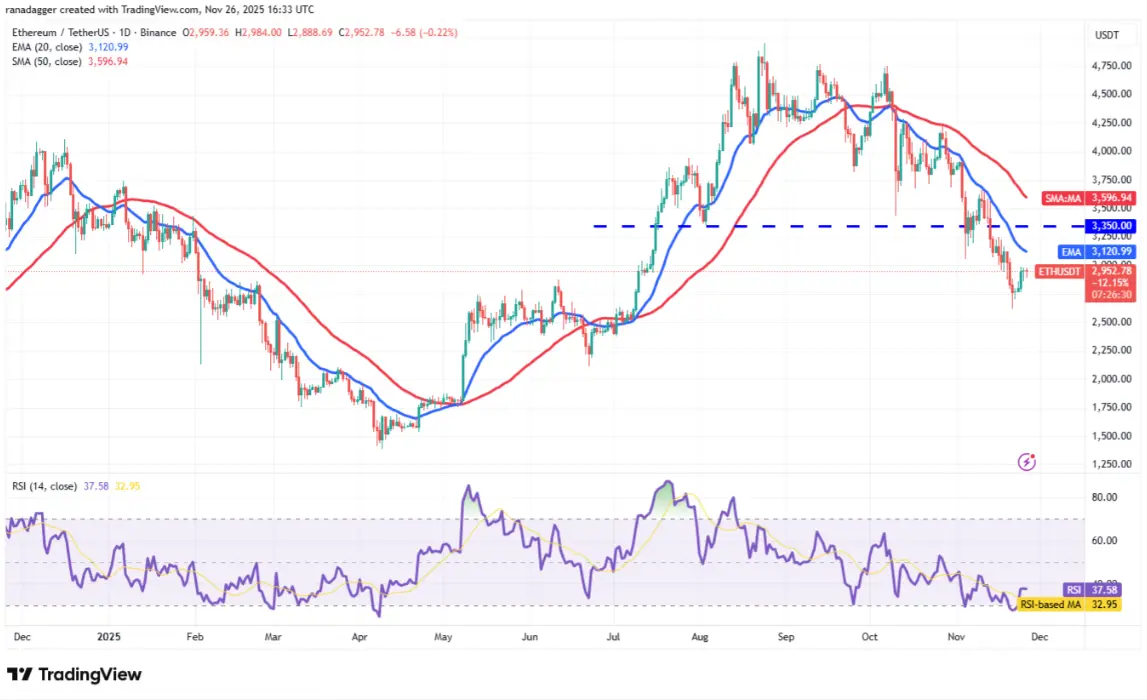Click the Jul time axis label
This screenshot has width=1147, height=700.
click(x=613, y=637)
